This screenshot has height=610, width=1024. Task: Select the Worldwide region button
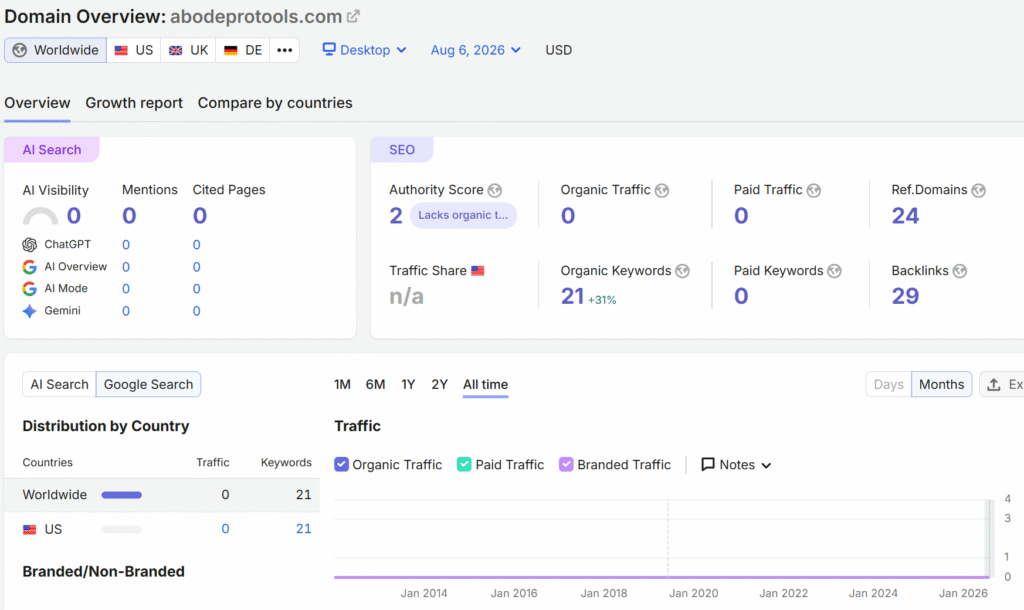[56, 50]
